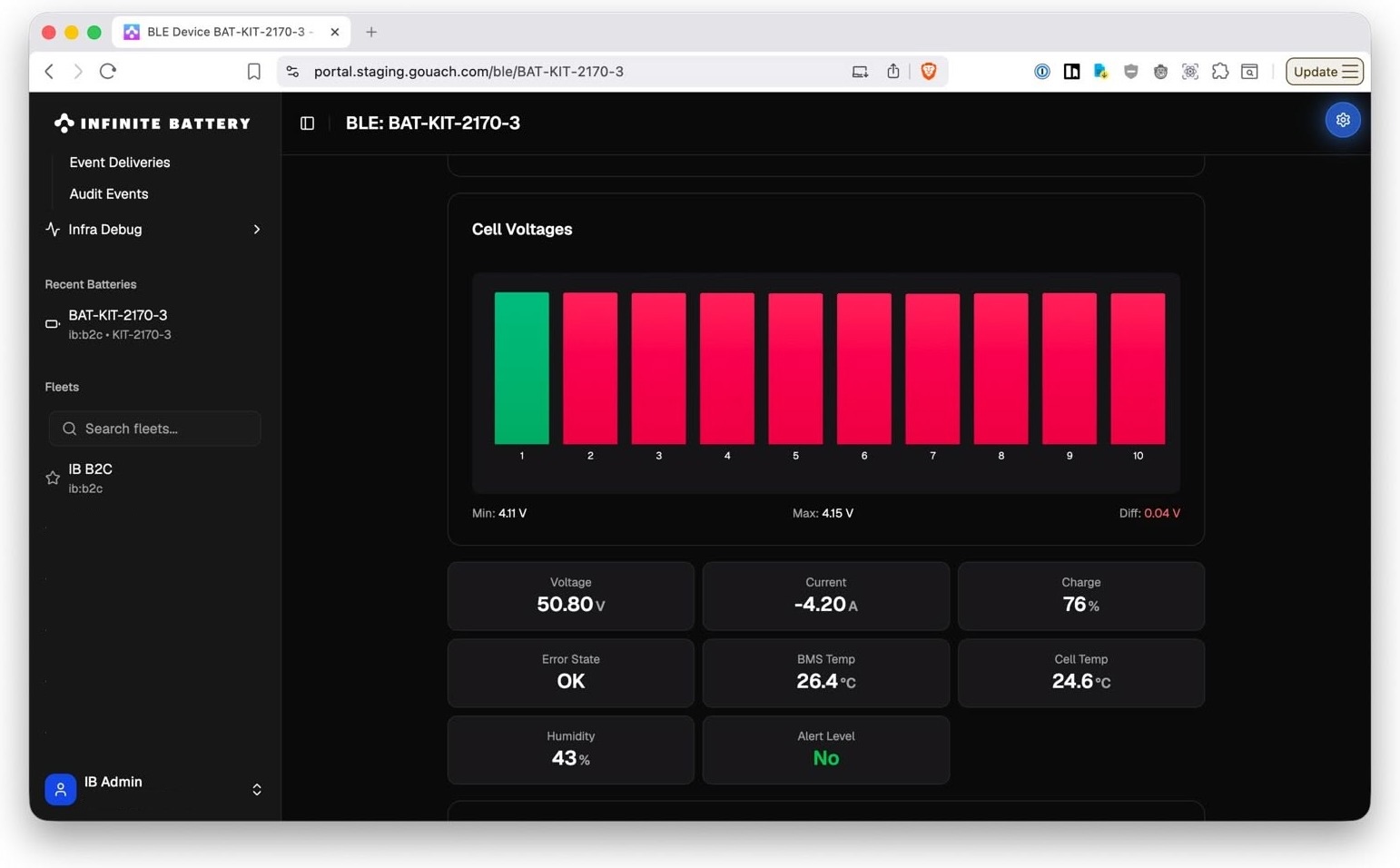Image resolution: width=1400 pixels, height=868 pixels.
Task: Click the BLE: BAT-KIT-2170-3 page title
Action: coord(433,123)
